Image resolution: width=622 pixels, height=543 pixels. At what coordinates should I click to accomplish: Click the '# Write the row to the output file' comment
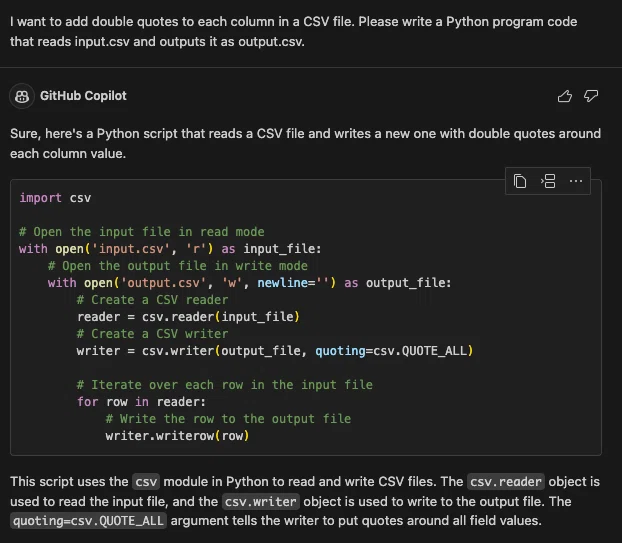228,419
